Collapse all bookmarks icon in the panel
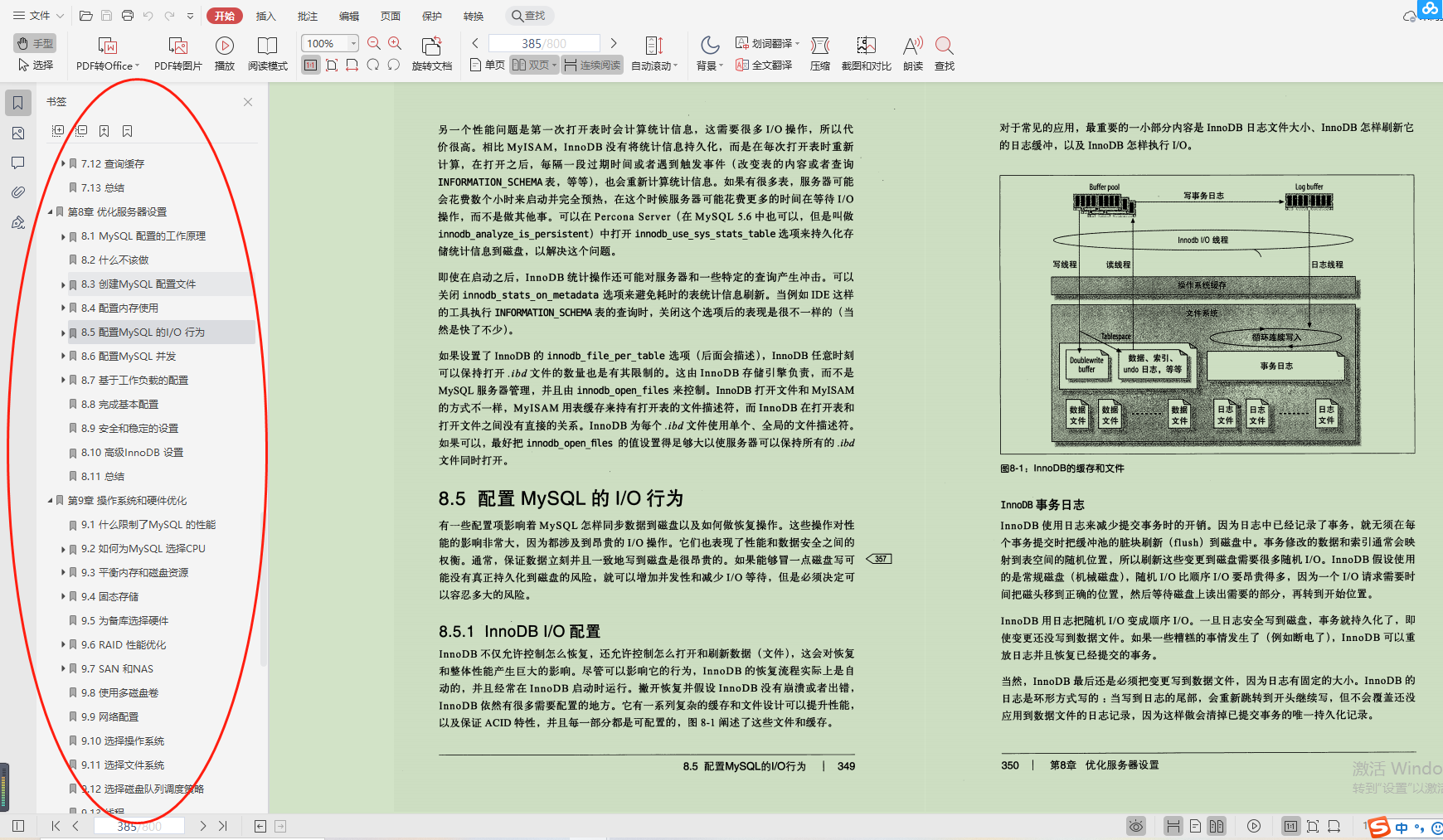1443x840 pixels. click(x=81, y=131)
